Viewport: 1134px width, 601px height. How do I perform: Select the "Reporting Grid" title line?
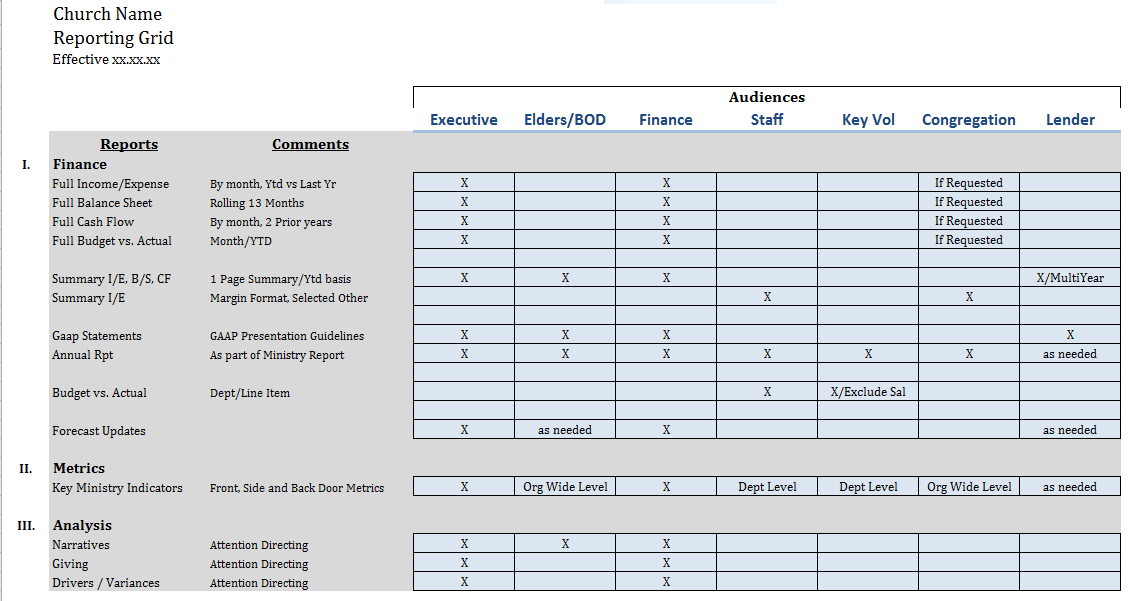[113, 38]
